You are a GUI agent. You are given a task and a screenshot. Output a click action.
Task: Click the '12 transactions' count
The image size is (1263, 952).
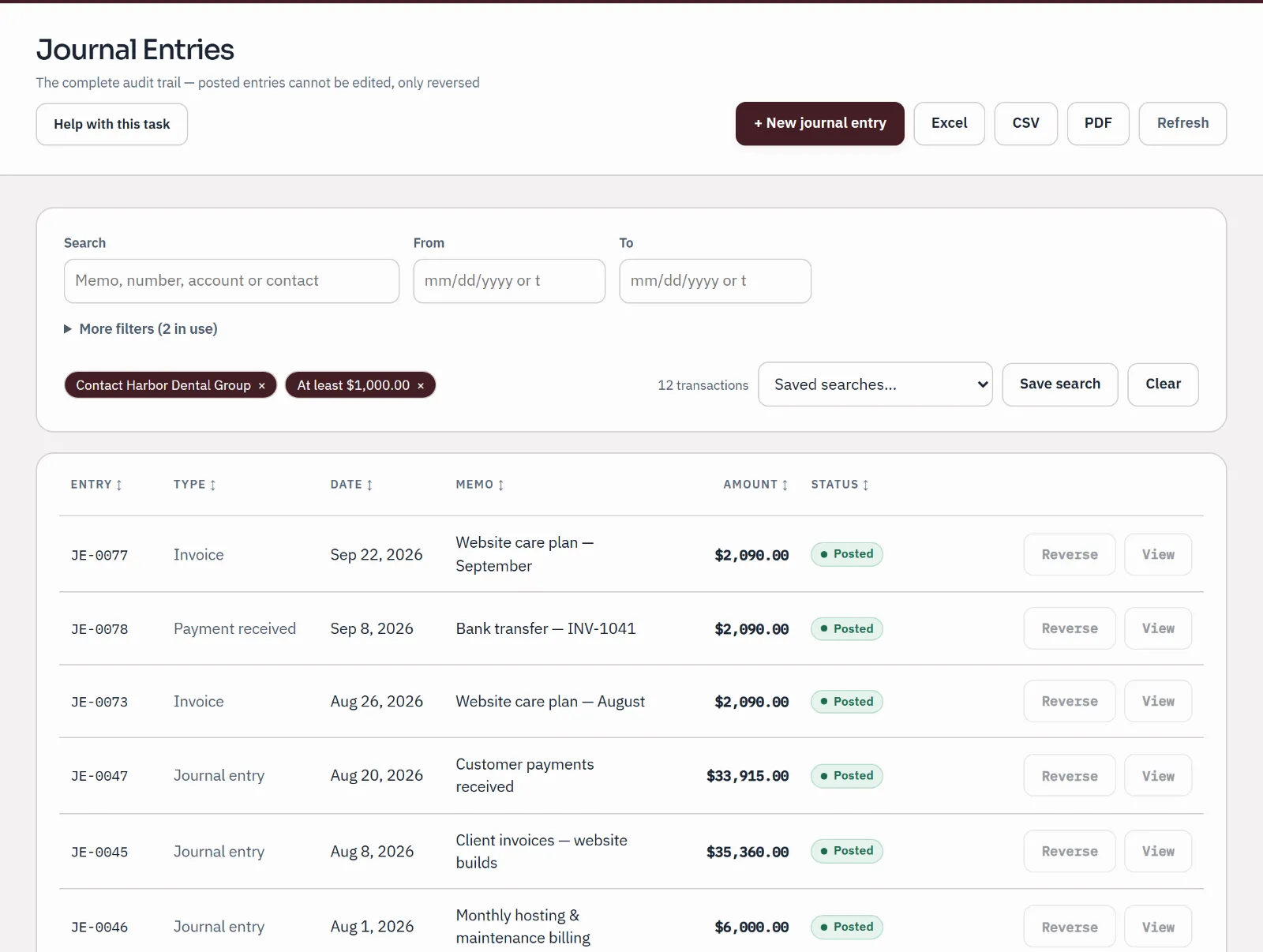point(703,385)
